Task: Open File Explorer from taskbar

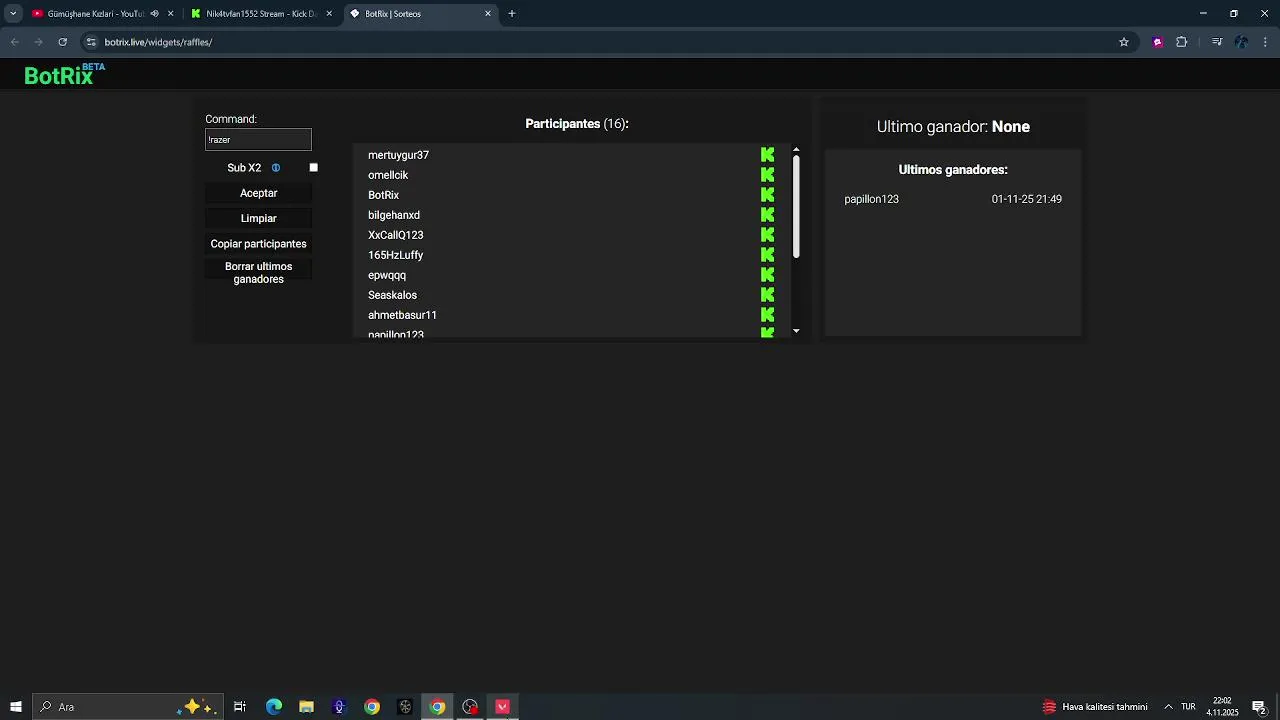Action: click(x=306, y=707)
